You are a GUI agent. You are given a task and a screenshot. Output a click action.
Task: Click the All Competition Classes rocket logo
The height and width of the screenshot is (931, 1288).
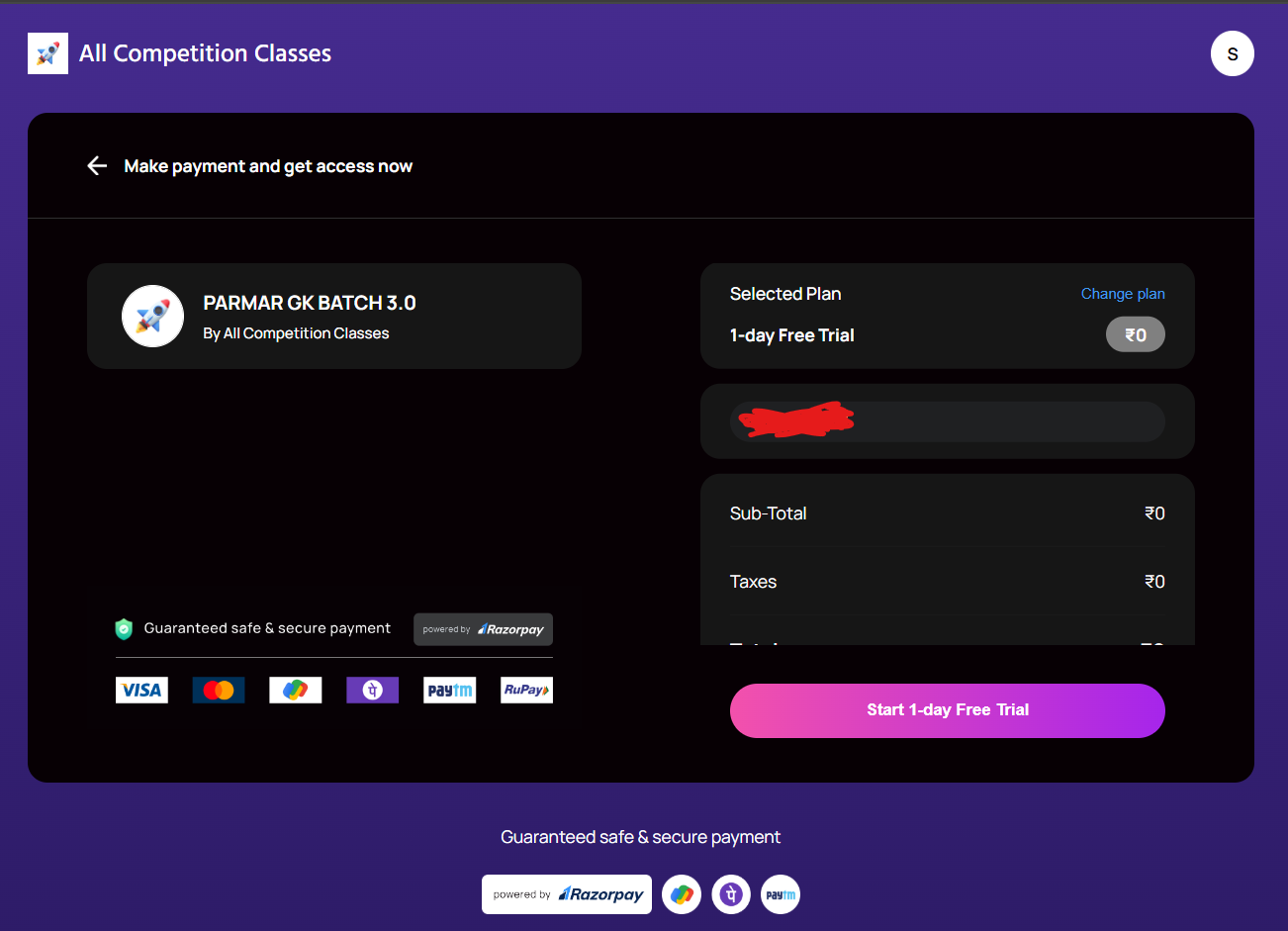tap(47, 52)
